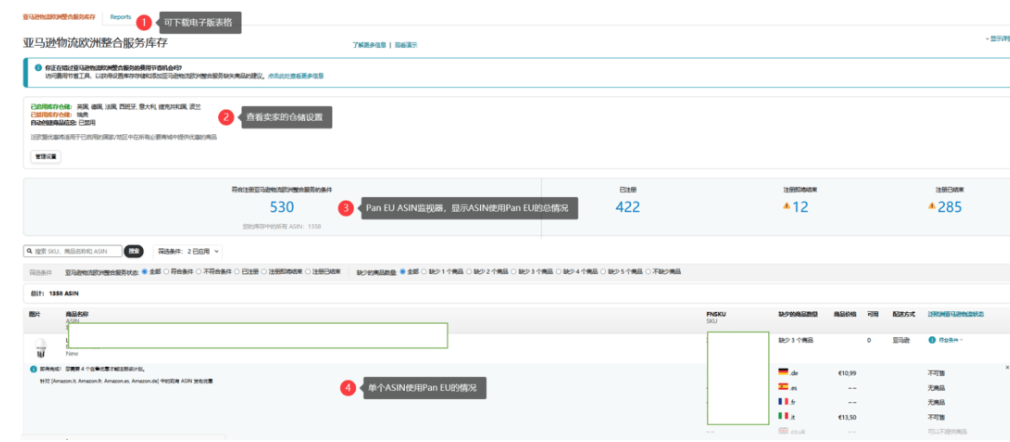Click the eligible ASIN count 530
Image resolution: width=1010 pixels, height=442 pixels.
(281, 207)
